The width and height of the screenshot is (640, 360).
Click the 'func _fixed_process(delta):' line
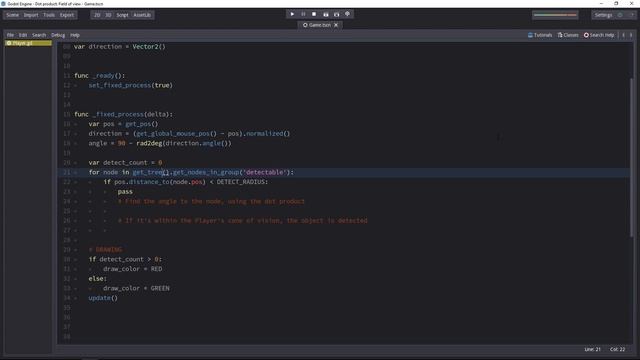click(x=123, y=114)
